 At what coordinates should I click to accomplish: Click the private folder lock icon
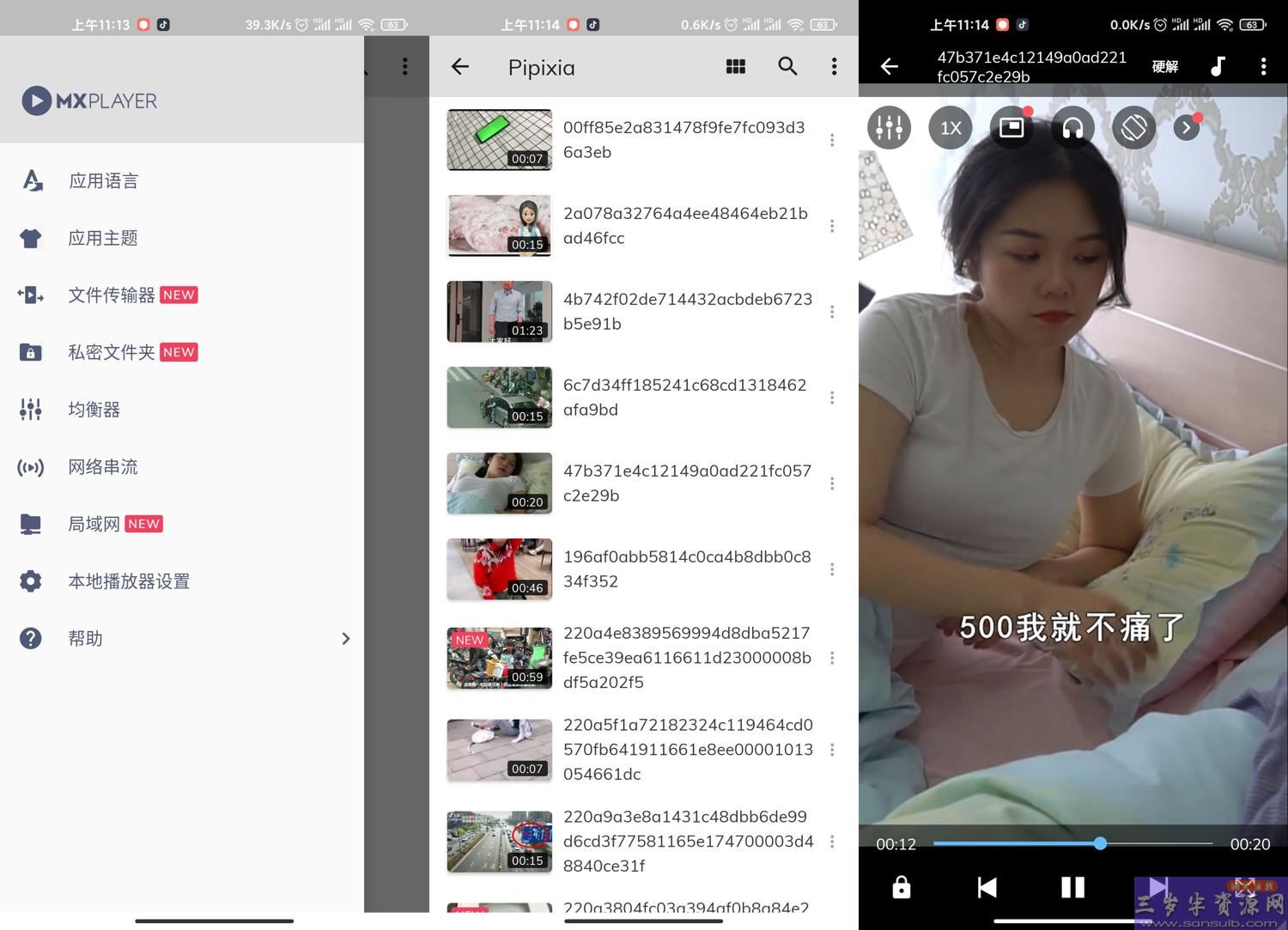31,352
